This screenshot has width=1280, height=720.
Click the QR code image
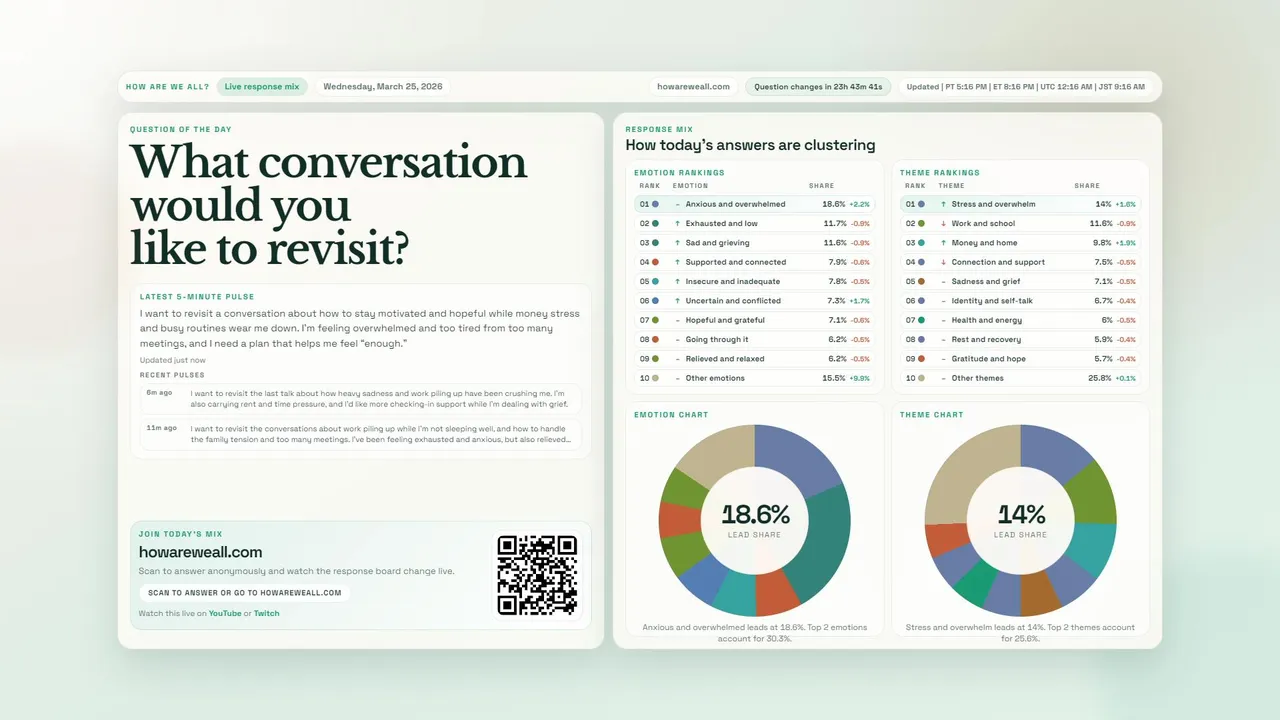tap(537, 575)
